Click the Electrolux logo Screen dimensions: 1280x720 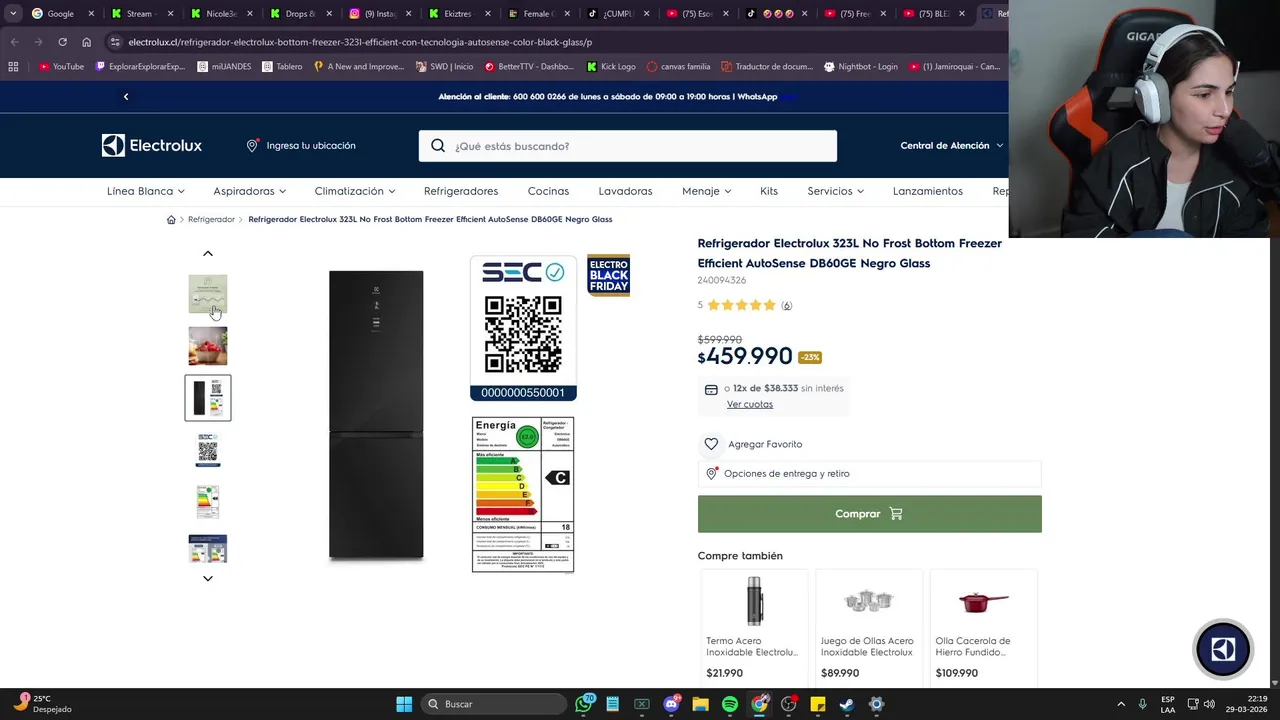coord(152,146)
